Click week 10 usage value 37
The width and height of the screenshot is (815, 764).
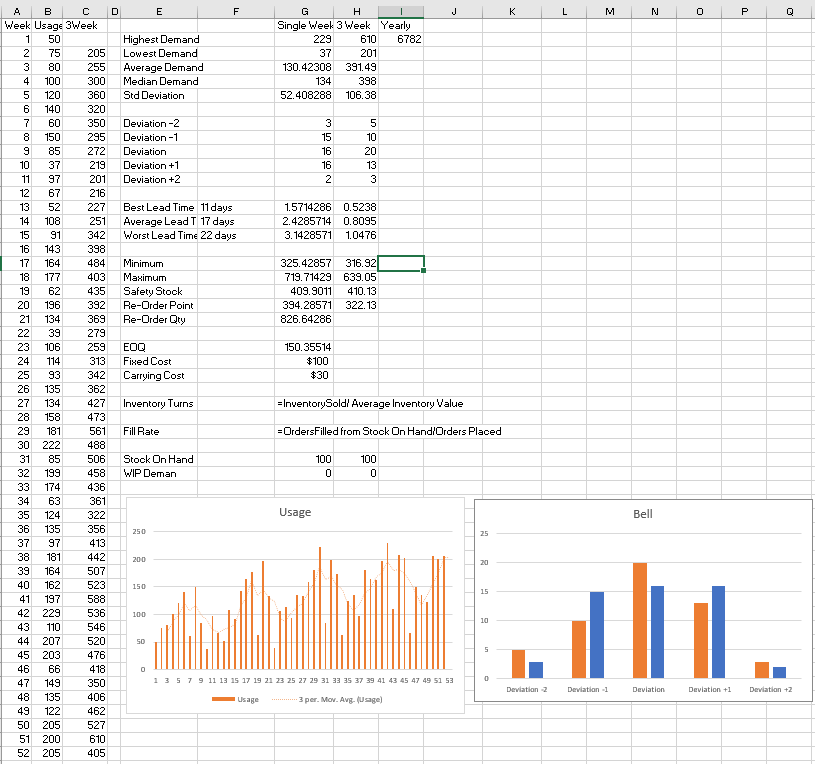47,165
